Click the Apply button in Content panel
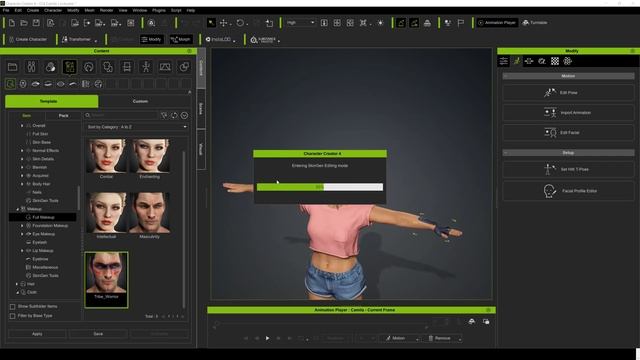640x360 pixels. click(37, 334)
